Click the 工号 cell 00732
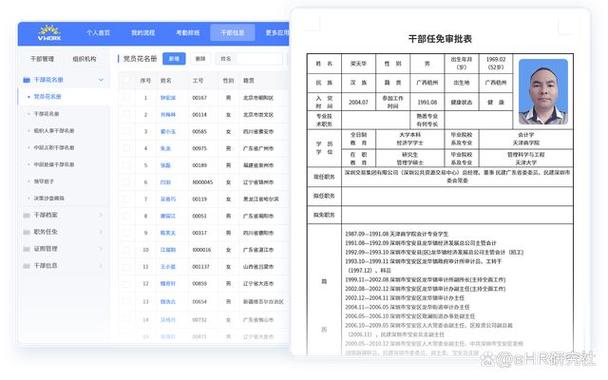Image resolution: width=608 pixels, height=380 pixels. 199,320
